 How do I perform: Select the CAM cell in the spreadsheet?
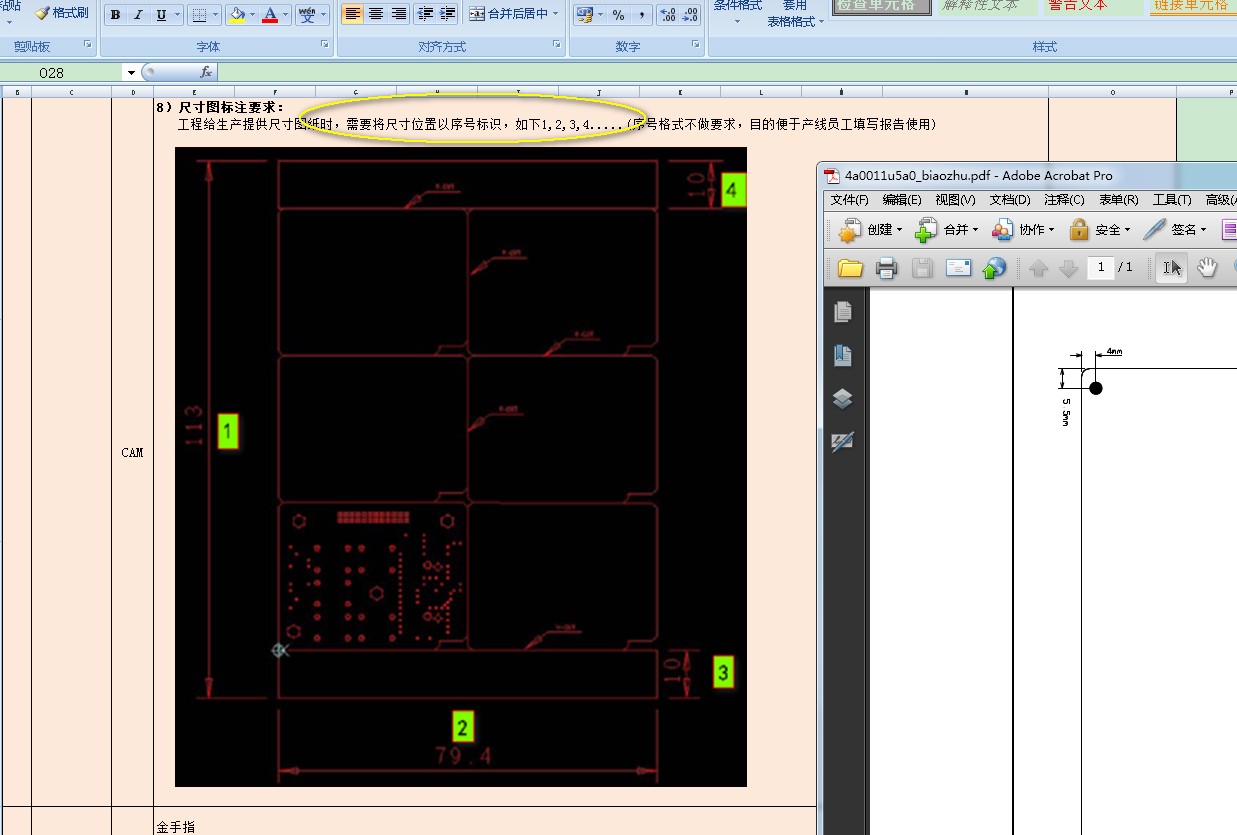coord(132,452)
